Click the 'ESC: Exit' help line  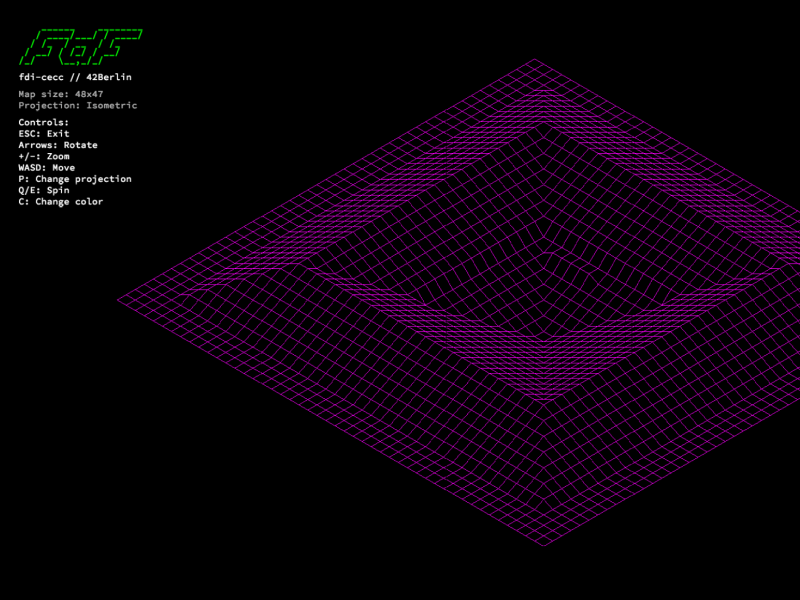point(44,134)
